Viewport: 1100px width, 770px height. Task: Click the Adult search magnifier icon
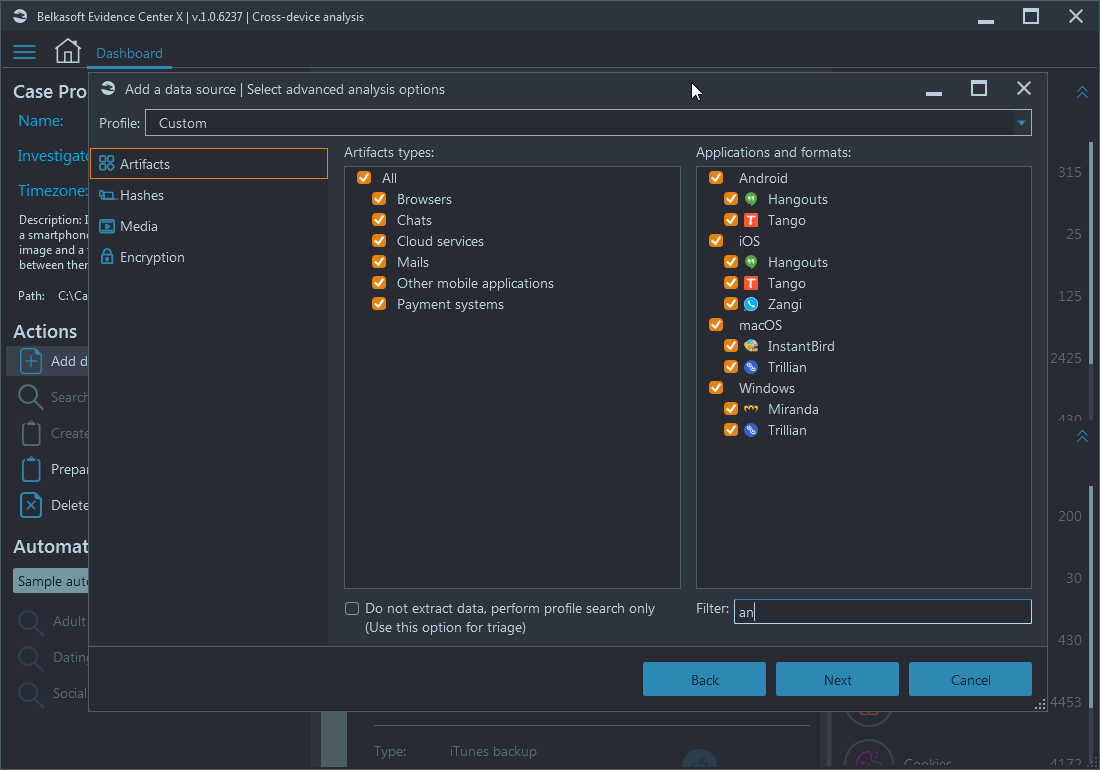point(31,622)
